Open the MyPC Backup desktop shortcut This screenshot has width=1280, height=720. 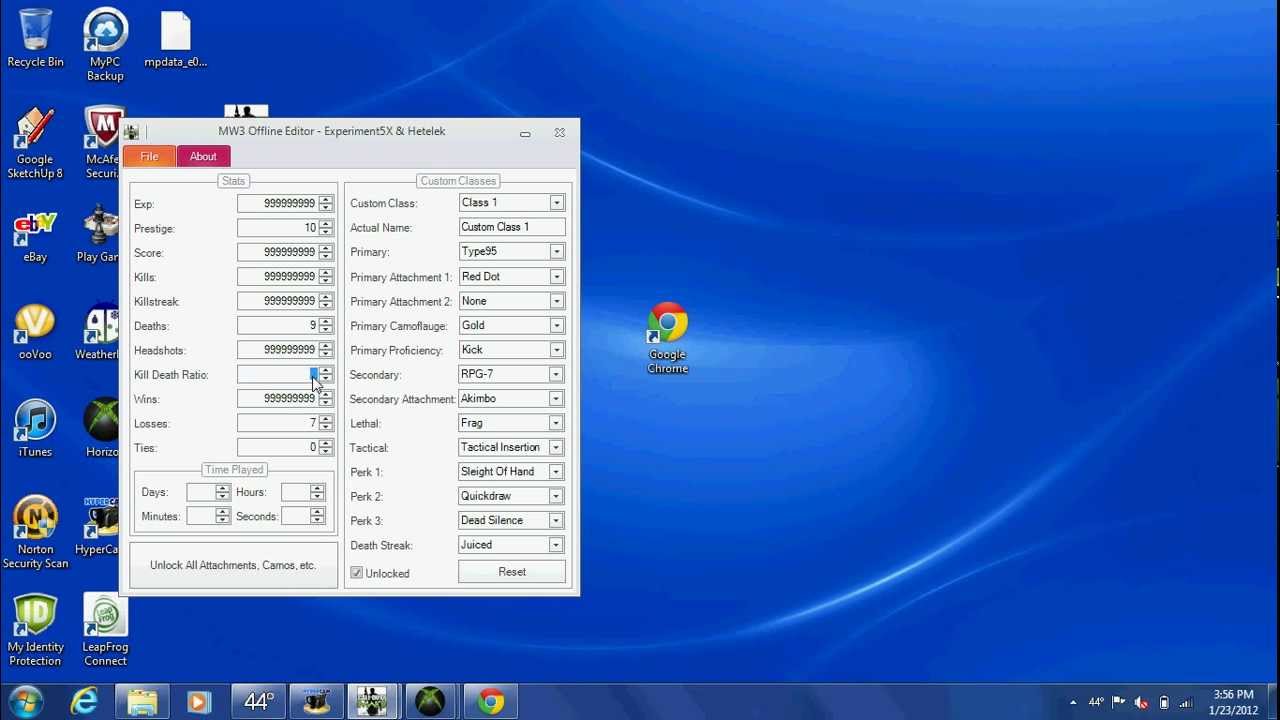coord(105,45)
